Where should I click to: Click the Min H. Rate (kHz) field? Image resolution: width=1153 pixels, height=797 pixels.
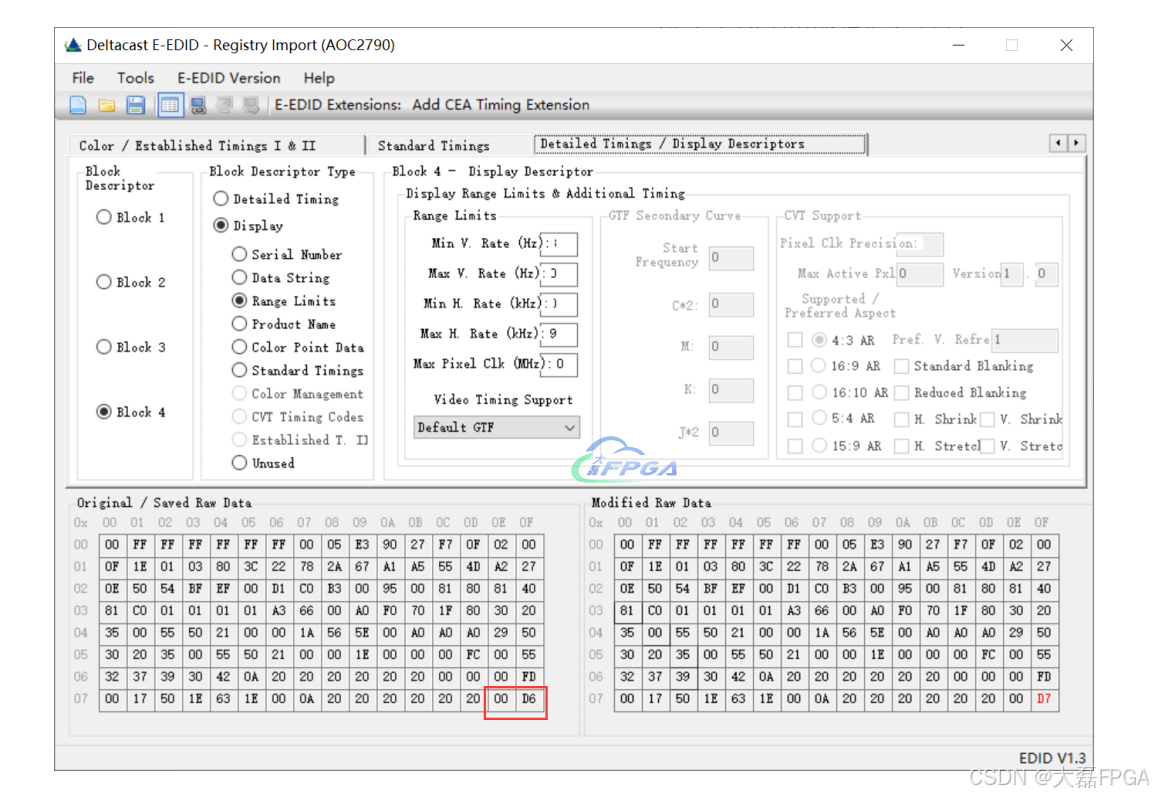(x=559, y=304)
